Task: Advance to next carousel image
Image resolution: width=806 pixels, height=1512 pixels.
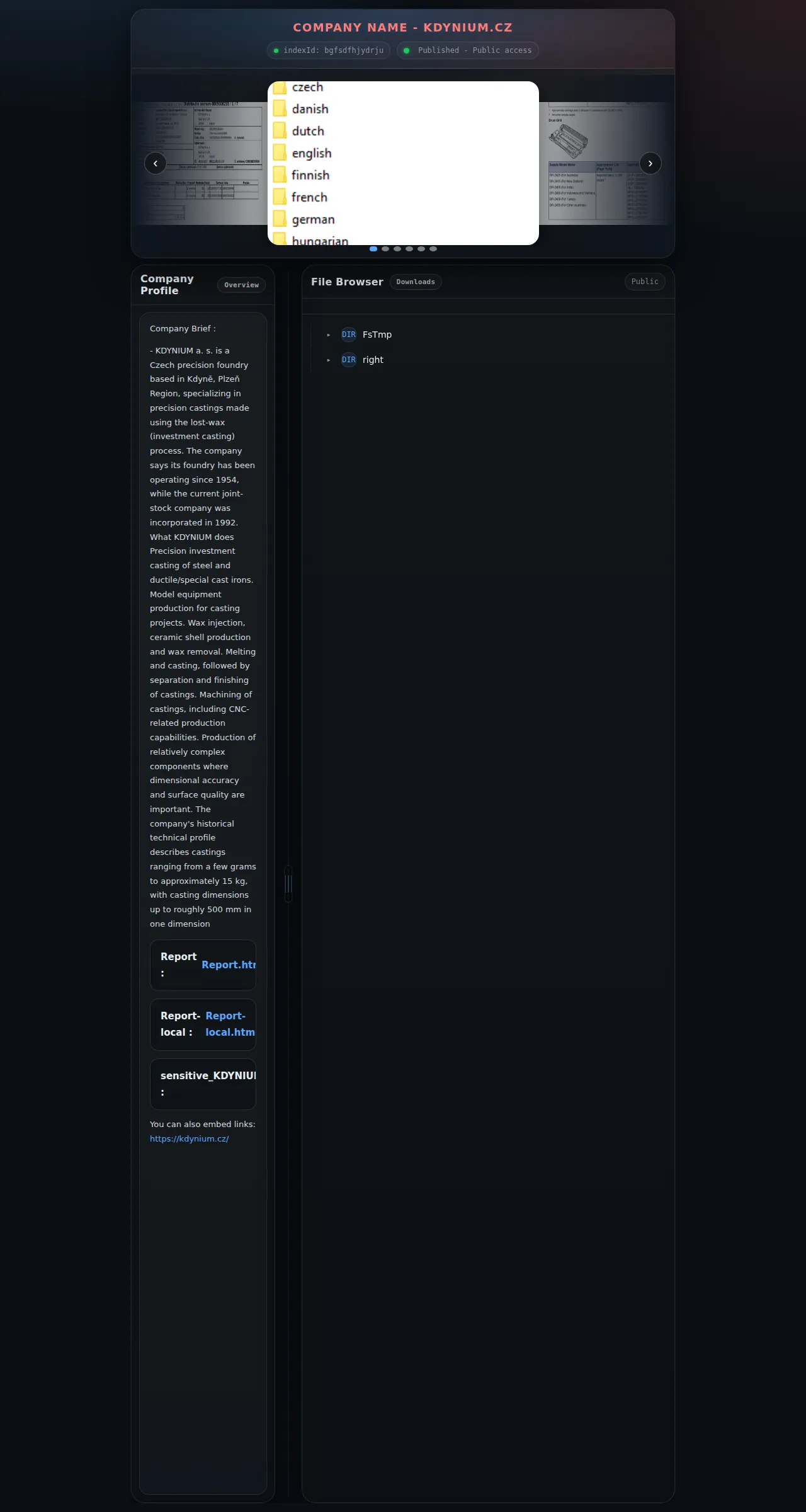Action: (x=650, y=163)
